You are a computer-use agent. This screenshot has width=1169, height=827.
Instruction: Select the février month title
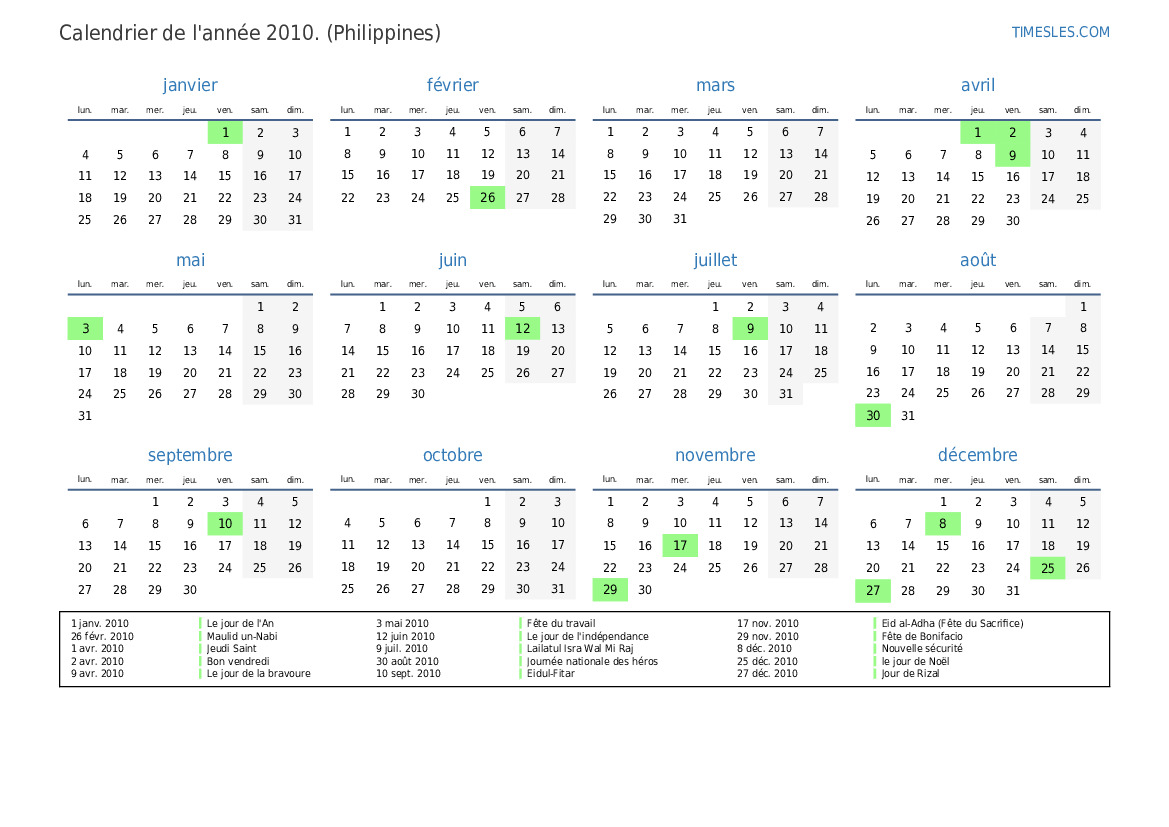[452, 85]
